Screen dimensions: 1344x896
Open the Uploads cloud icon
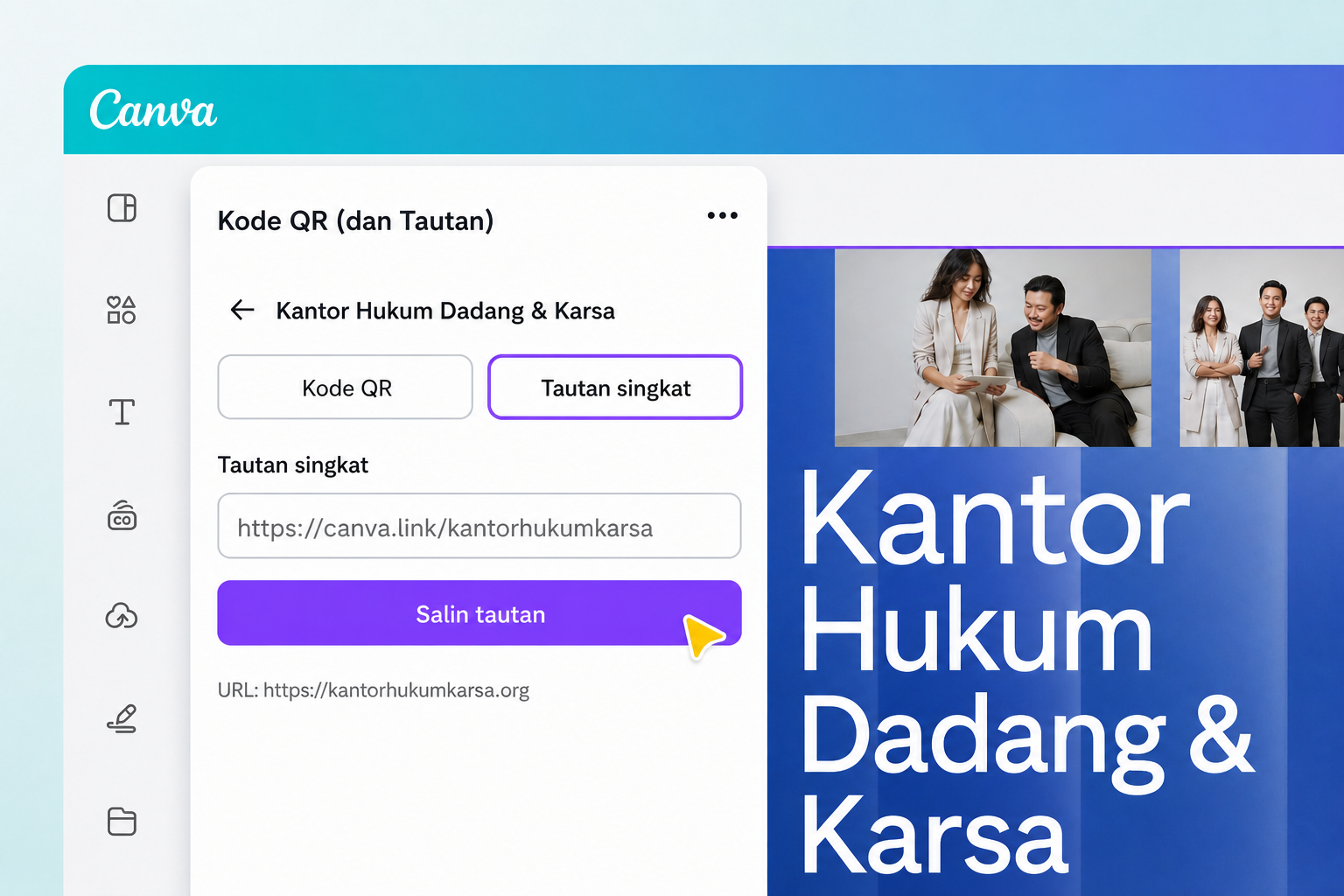122,617
